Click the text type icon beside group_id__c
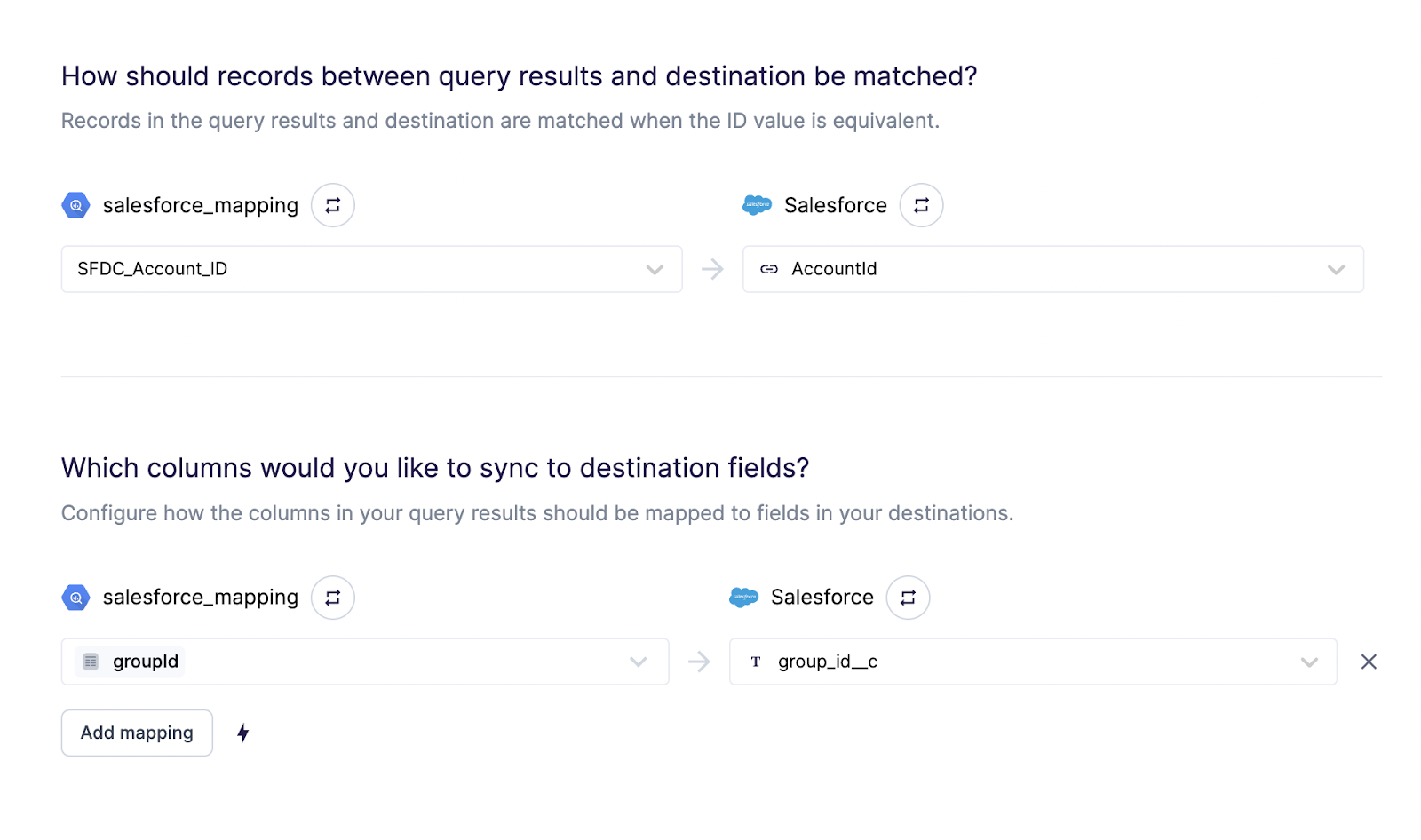Image resolution: width=1421 pixels, height=840 pixels. pyautogui.click(x=756, y=662)
